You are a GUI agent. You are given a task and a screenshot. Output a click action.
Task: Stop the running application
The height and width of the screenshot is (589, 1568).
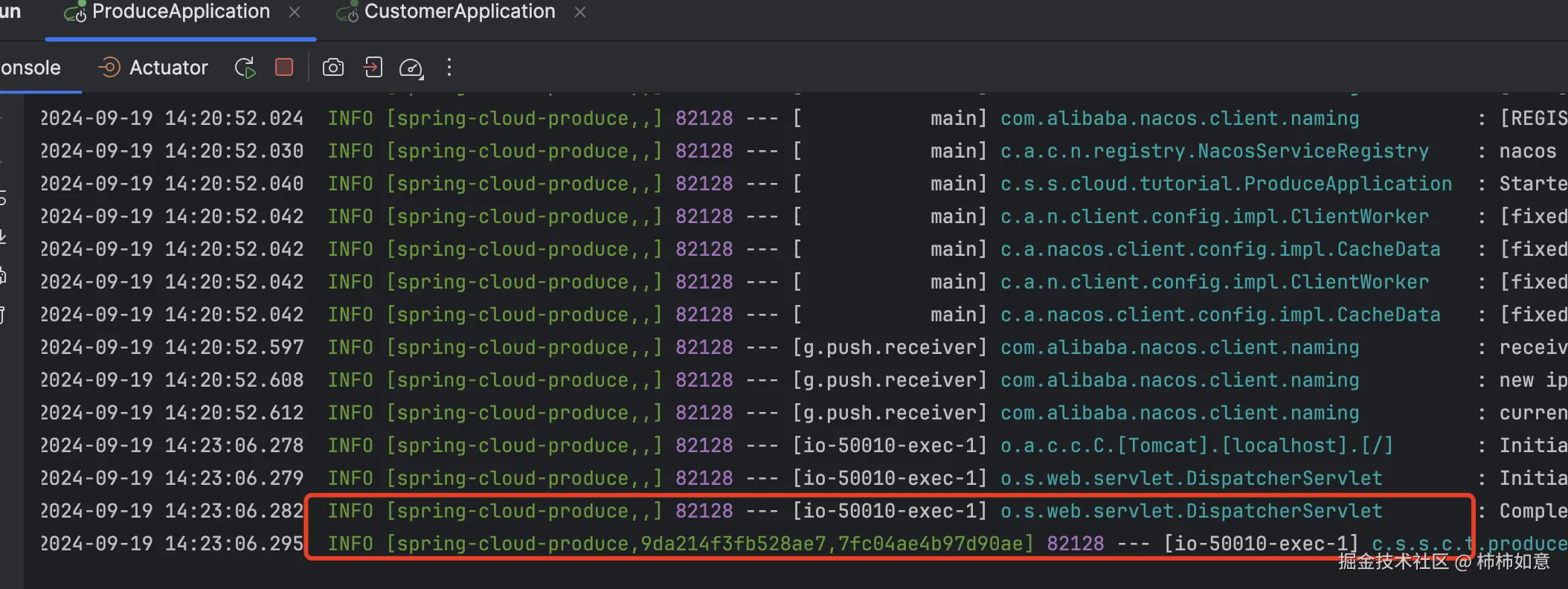point(284,68)
